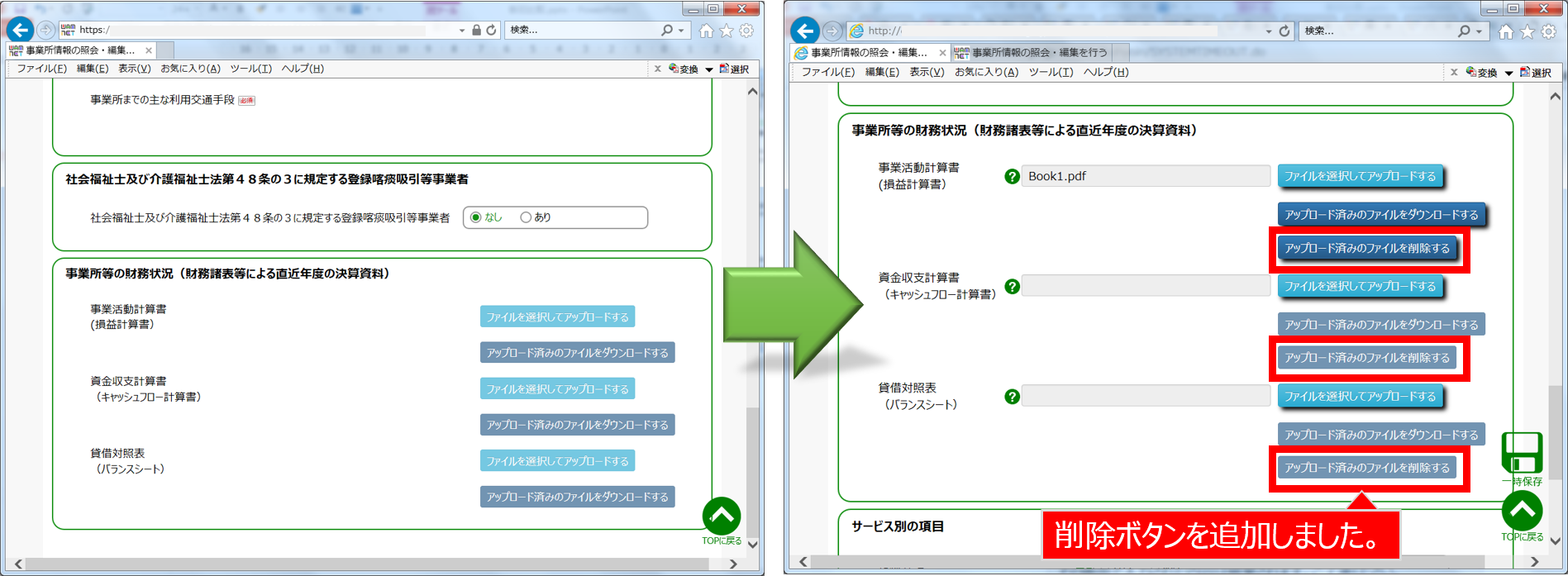1568x576 pixels.
Task: Open home icon in left browser
Action: pyautogui.click(x=706, y=31)
